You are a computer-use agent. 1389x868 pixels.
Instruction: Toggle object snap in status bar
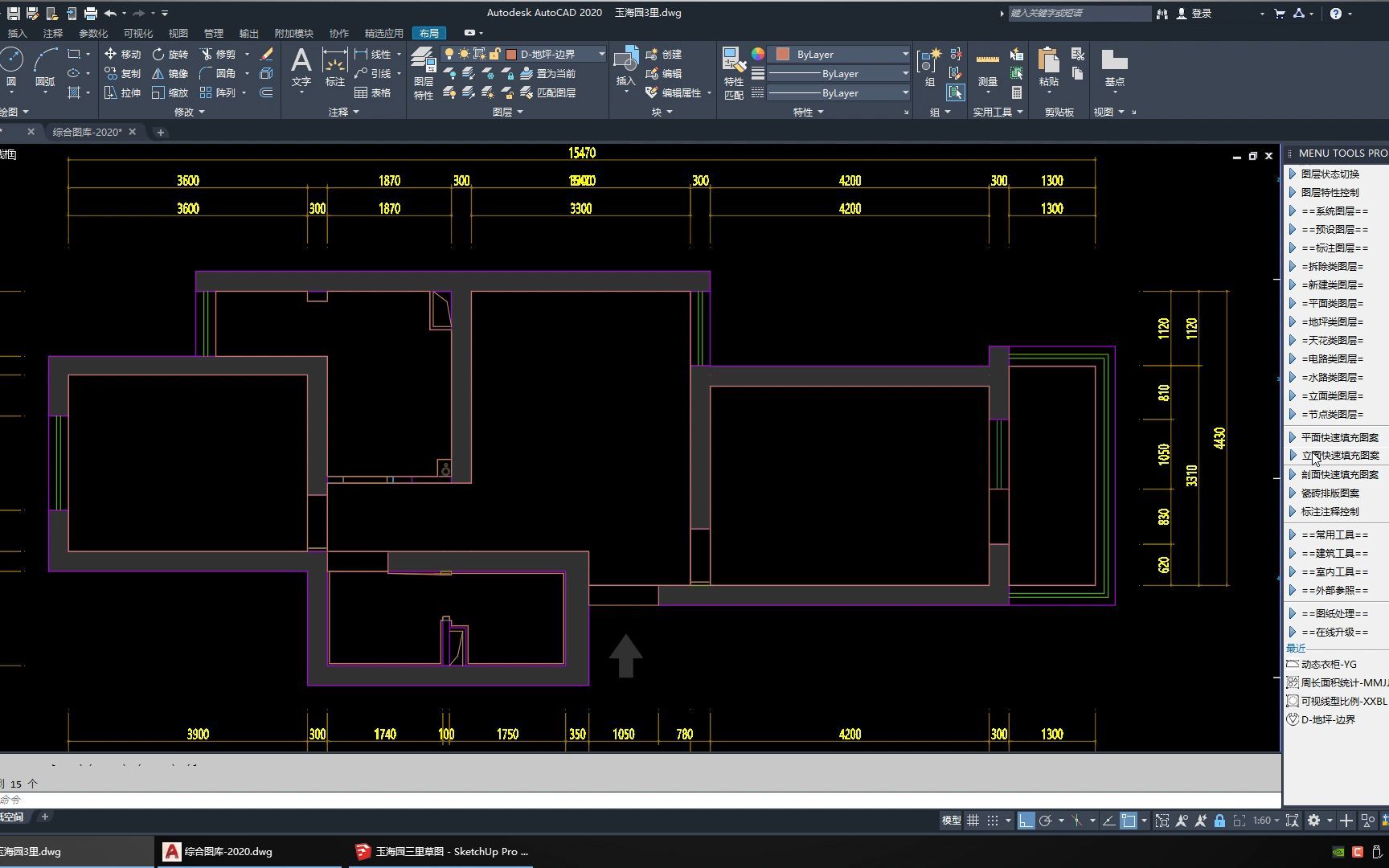click(1129, 821)
